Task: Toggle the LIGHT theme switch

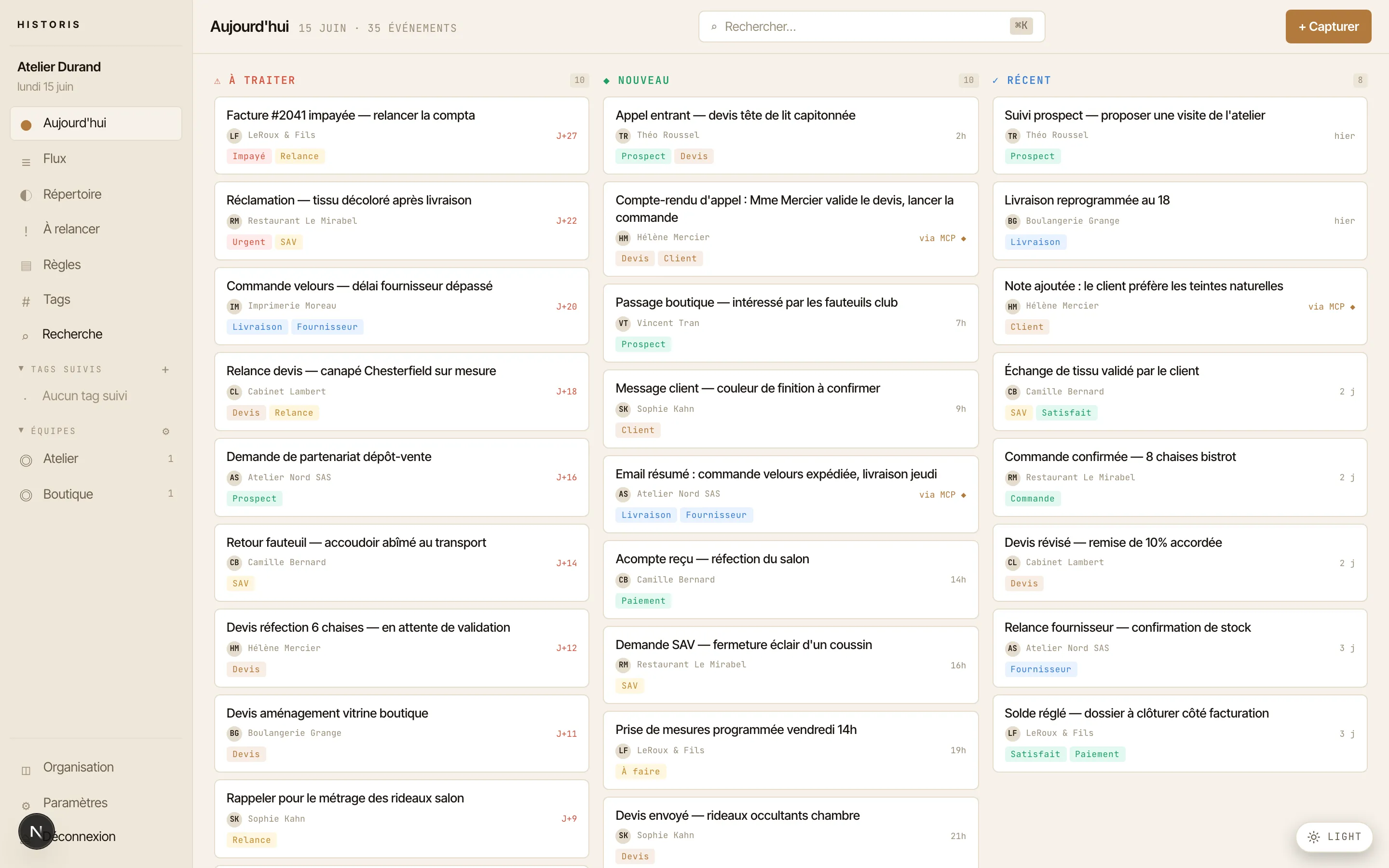Action: [1334, 837]
